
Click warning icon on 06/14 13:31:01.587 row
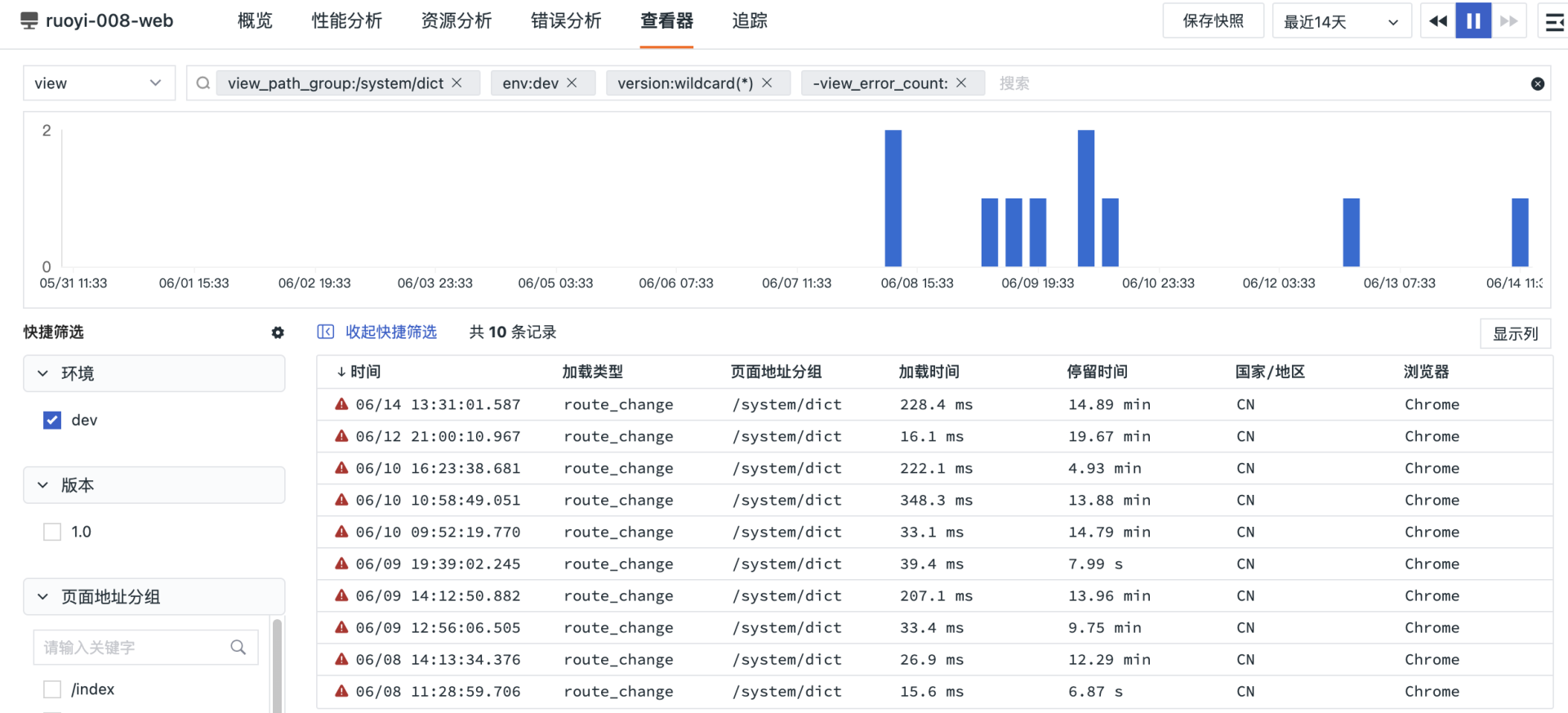coord(341,404)
